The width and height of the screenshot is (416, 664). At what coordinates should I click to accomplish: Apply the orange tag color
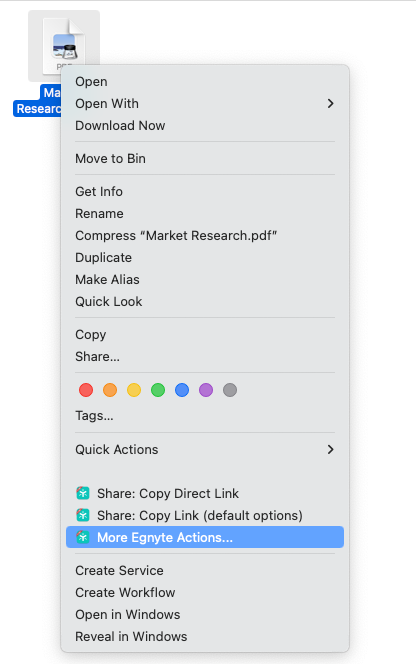point(110,390)
